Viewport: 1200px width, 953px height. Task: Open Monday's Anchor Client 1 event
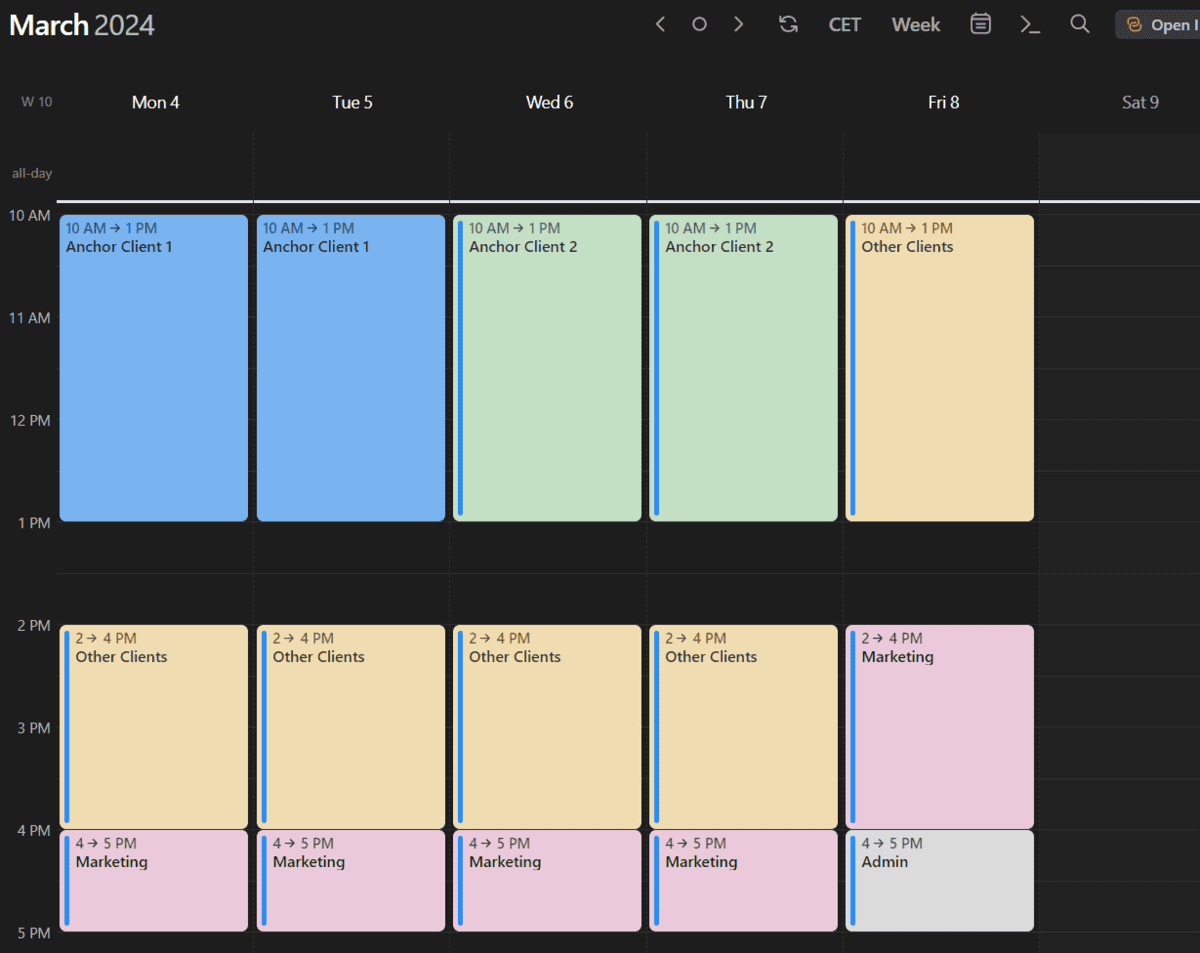coord(154,368)
